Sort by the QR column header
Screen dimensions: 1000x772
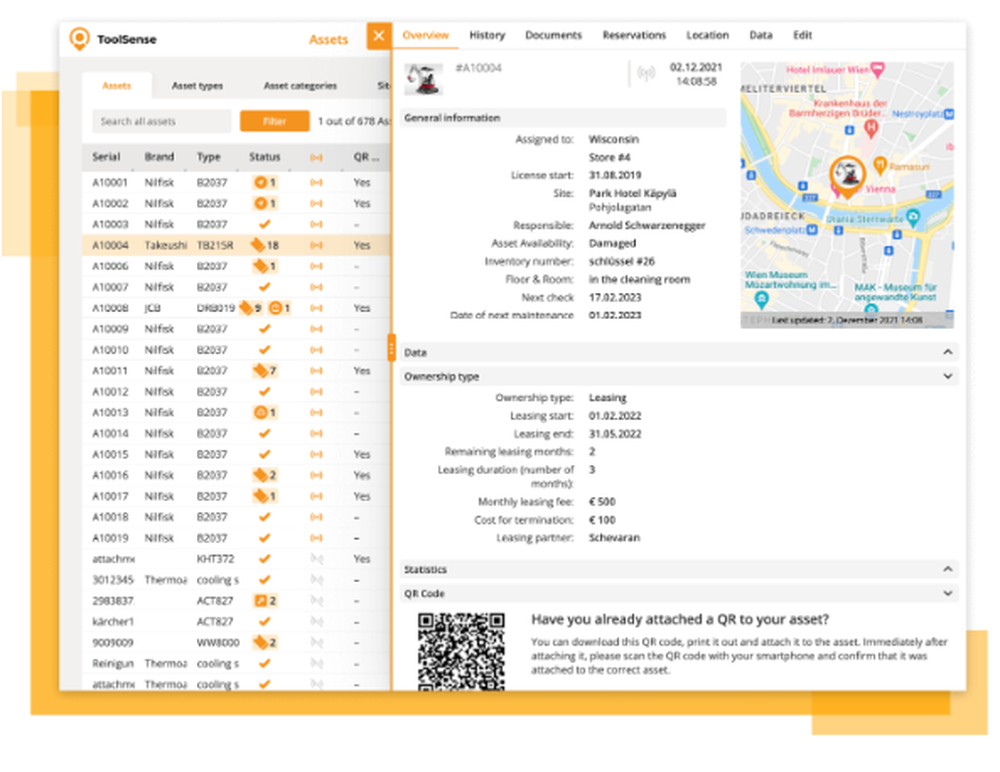point(366,157)
